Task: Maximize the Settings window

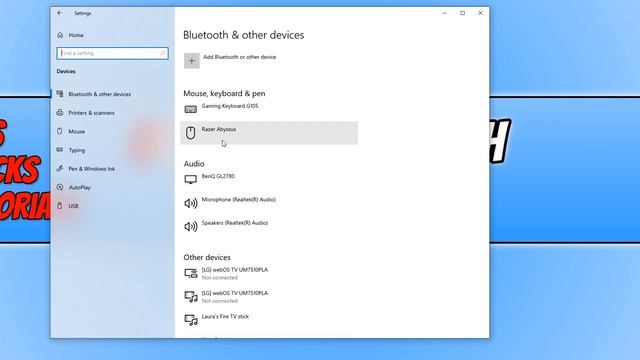Action: pos(462,13)
